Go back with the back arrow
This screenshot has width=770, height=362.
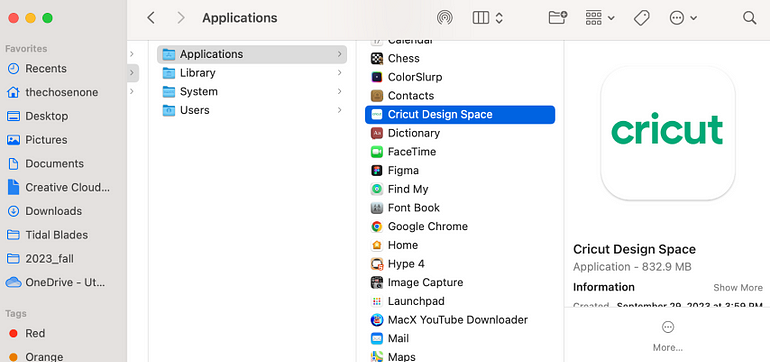151,18
